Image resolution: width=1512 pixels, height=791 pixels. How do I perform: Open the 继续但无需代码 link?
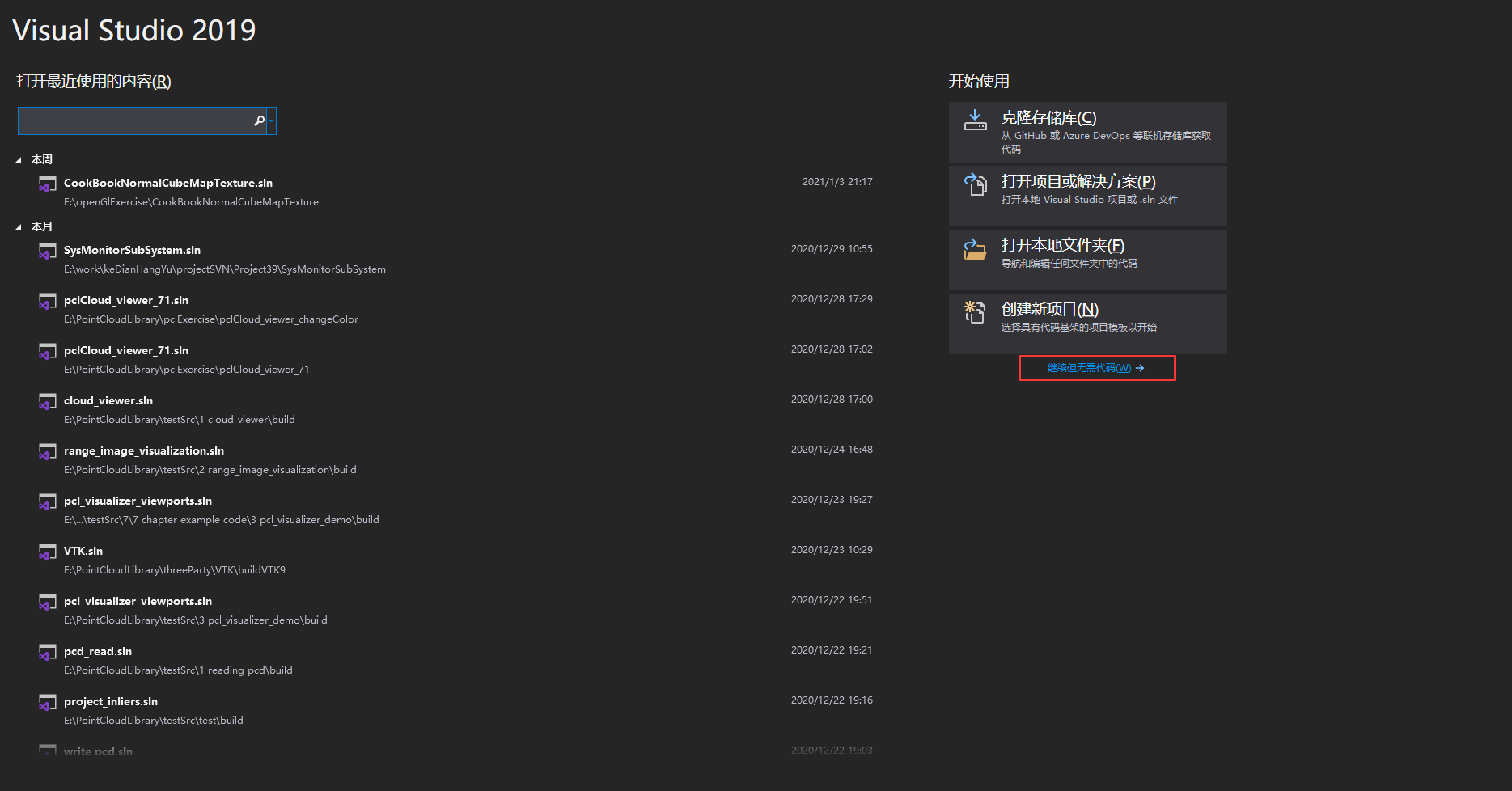point(1096,368)
